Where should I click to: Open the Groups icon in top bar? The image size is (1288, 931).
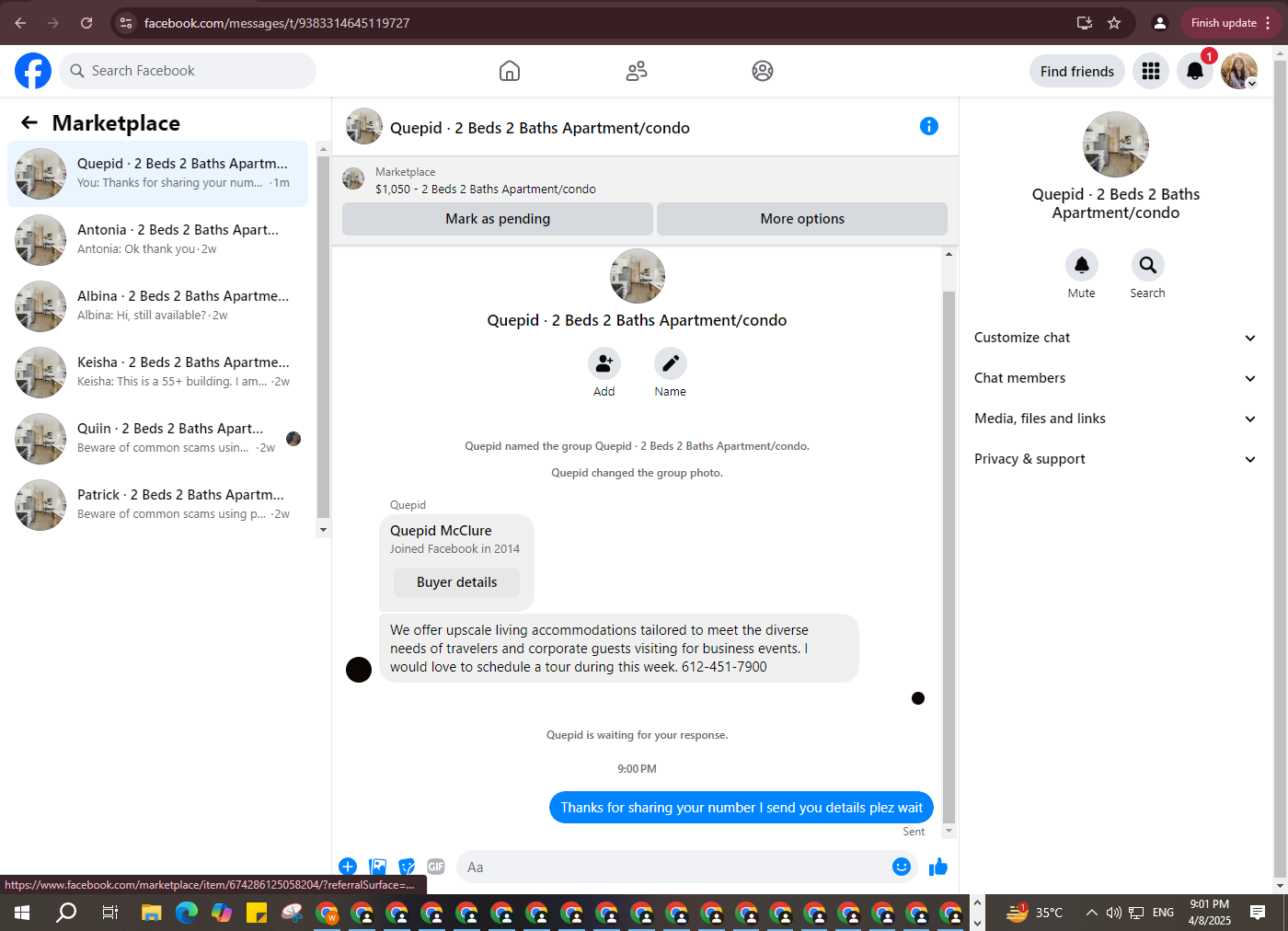[x=763, y=71]
